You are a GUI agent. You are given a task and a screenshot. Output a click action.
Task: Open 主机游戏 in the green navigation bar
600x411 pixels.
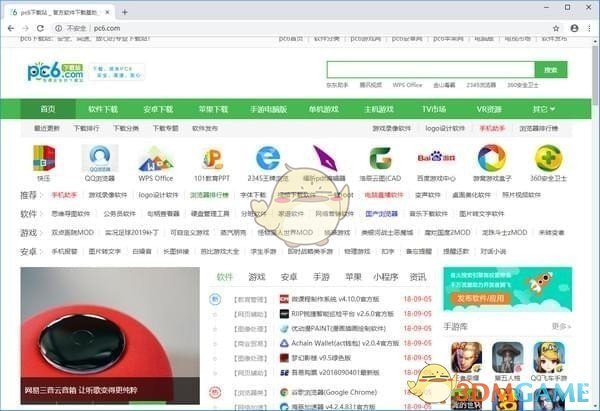[379, 109]
